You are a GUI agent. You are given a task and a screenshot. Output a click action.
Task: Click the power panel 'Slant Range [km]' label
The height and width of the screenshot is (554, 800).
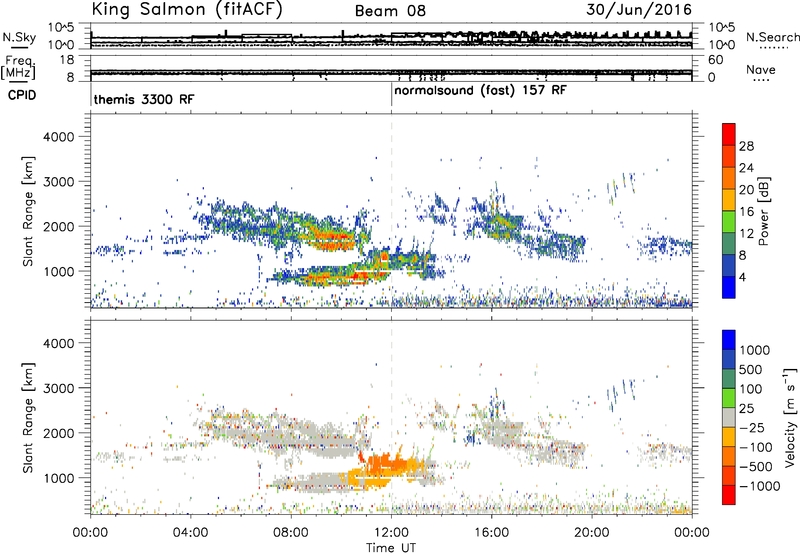pos(28,212)
